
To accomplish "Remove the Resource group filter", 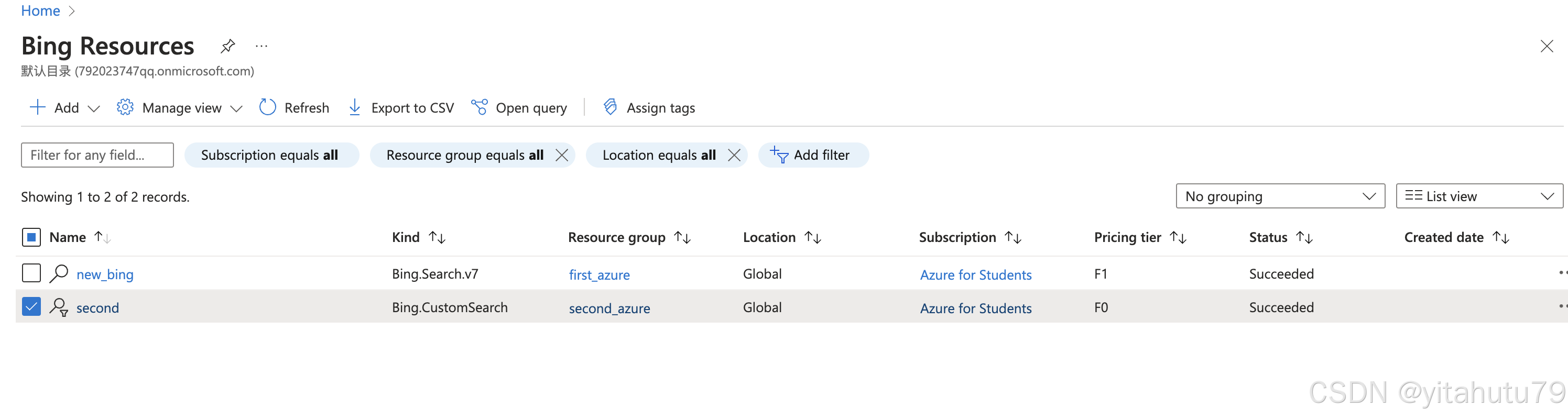I will (562, 155).
